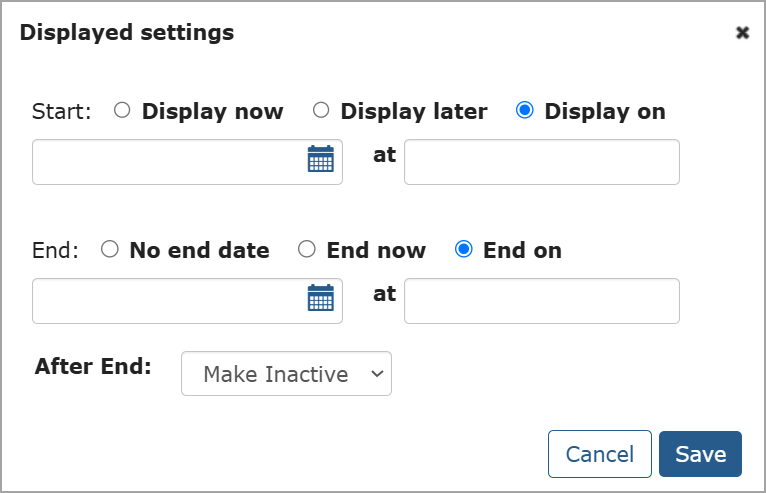Click the "Displayed settings" dialog title

pyautogui.click(x=127, y=33)
